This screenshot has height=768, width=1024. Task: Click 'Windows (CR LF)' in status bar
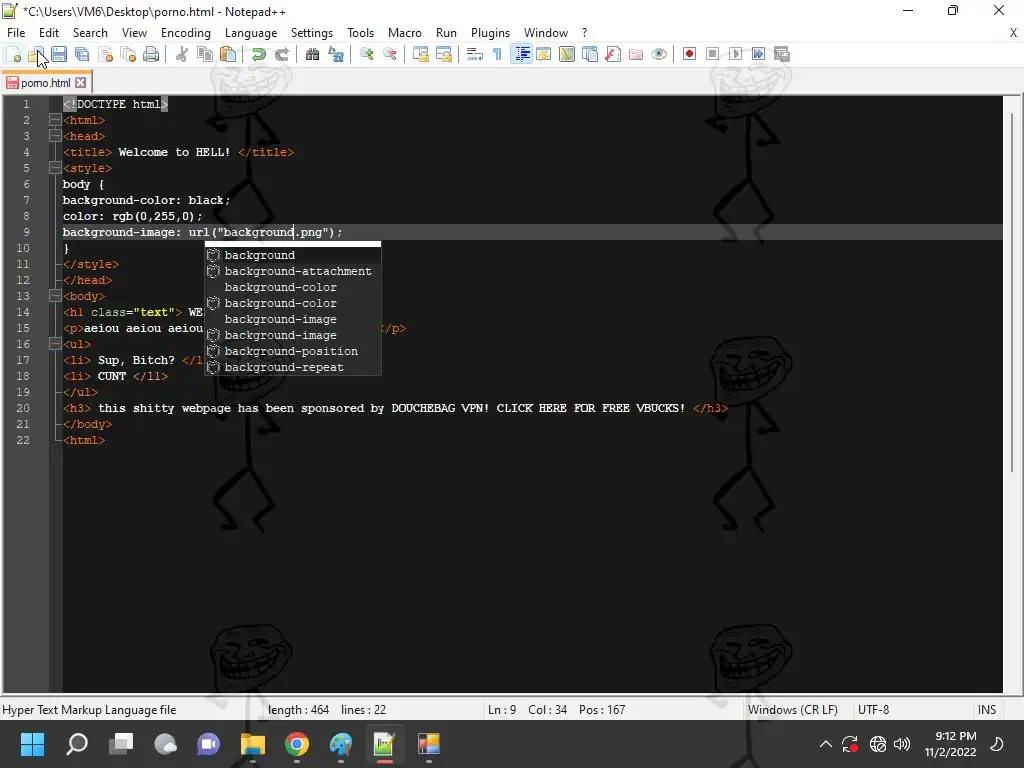[x=792, y=710]
